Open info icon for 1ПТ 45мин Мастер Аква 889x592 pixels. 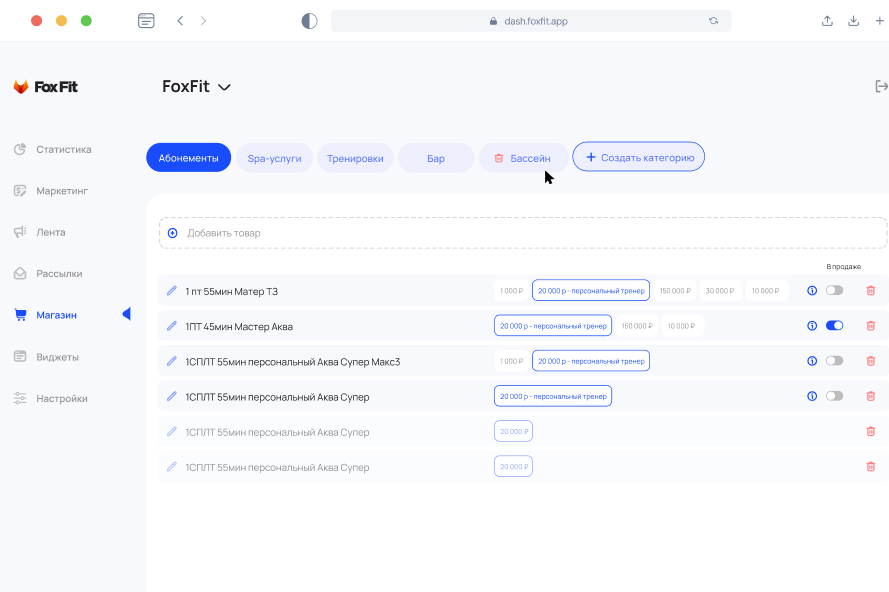(812, 326)
